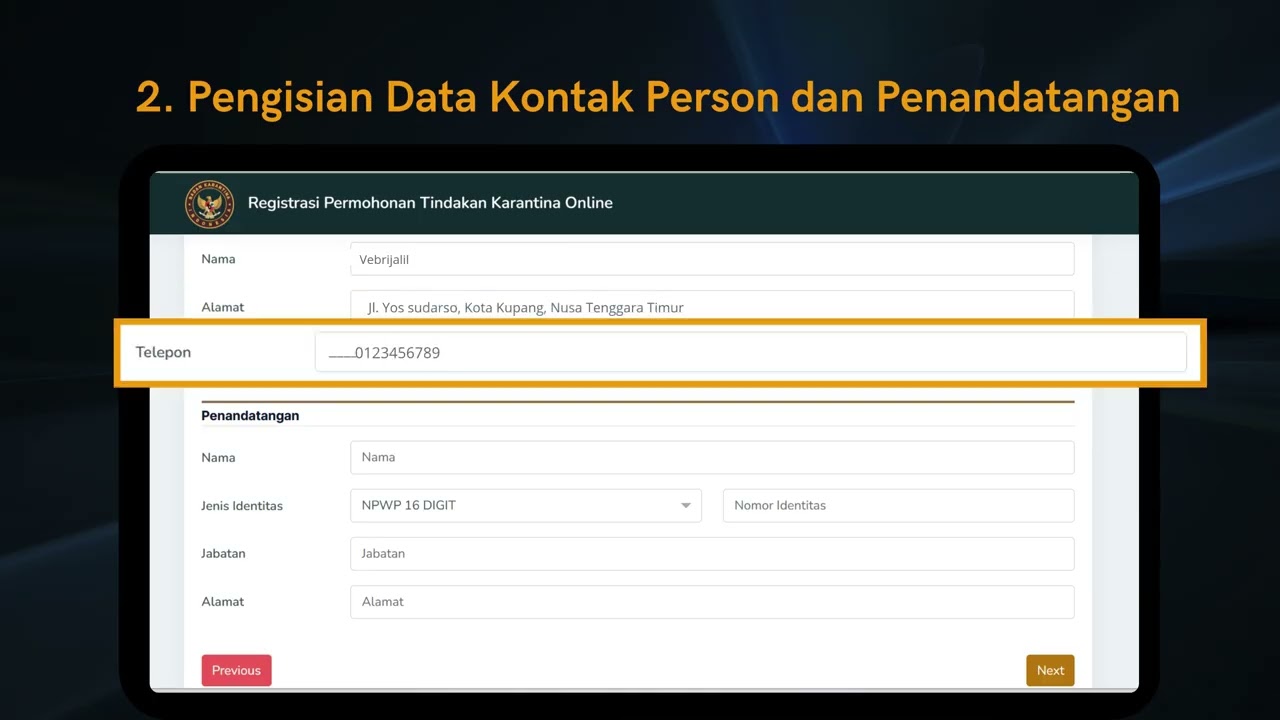Open the Jenis Identitas dropdown NPWP 16 DIGIT
1280x720 pixels.
526,505
